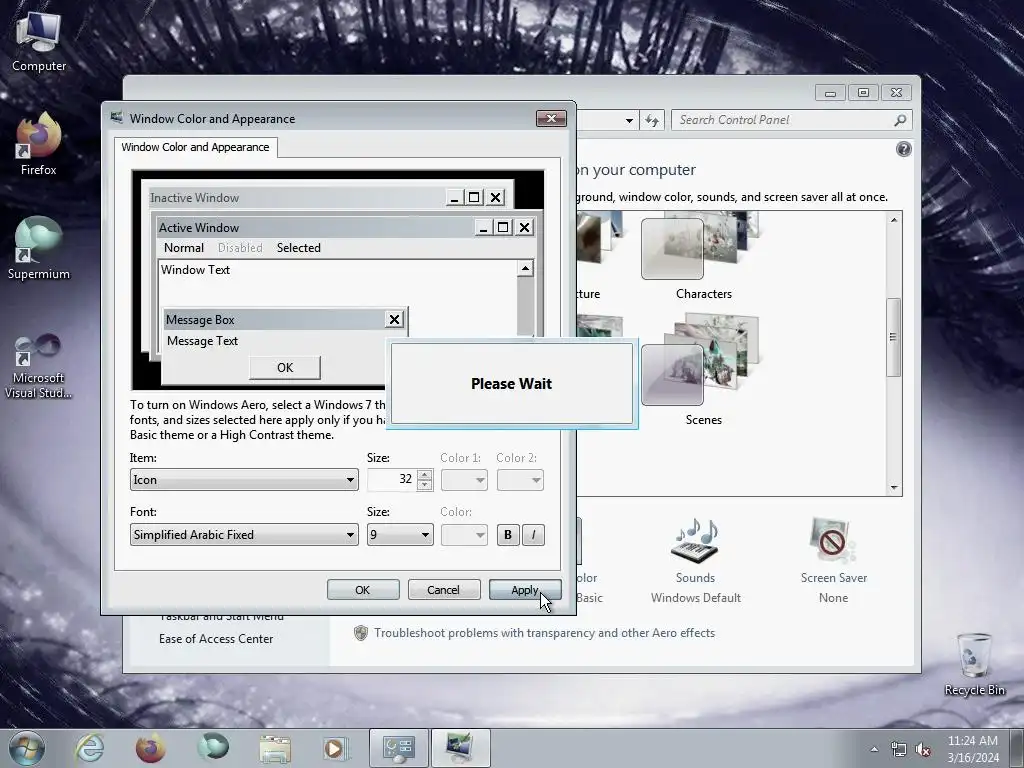
Task: Open the Supermium desktop shortcut
Action: tap(39, 248)
